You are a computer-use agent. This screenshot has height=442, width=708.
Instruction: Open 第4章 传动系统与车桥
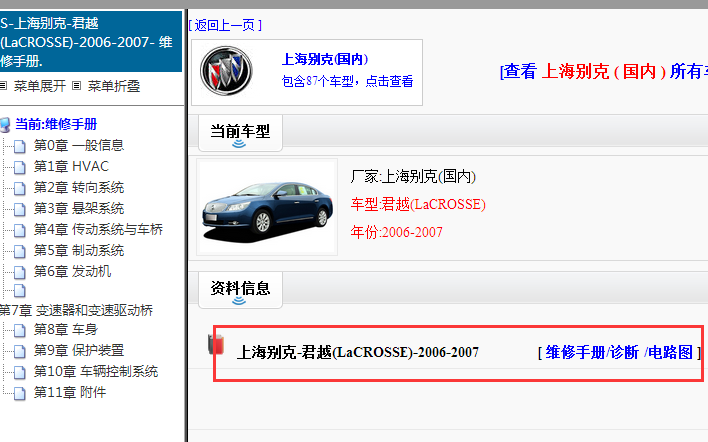[x=98, y=229]
